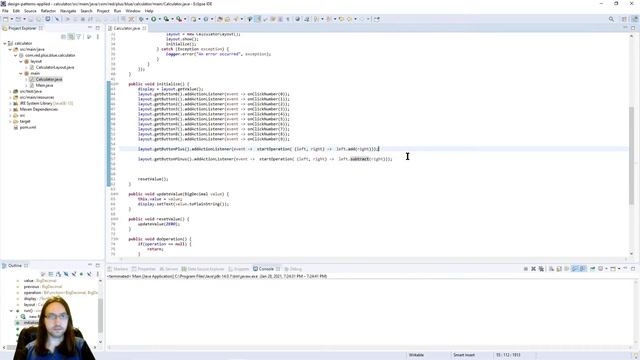Maximize the Console panel
This screenshot has width=640, height=360.
click(x=633, y=269)
